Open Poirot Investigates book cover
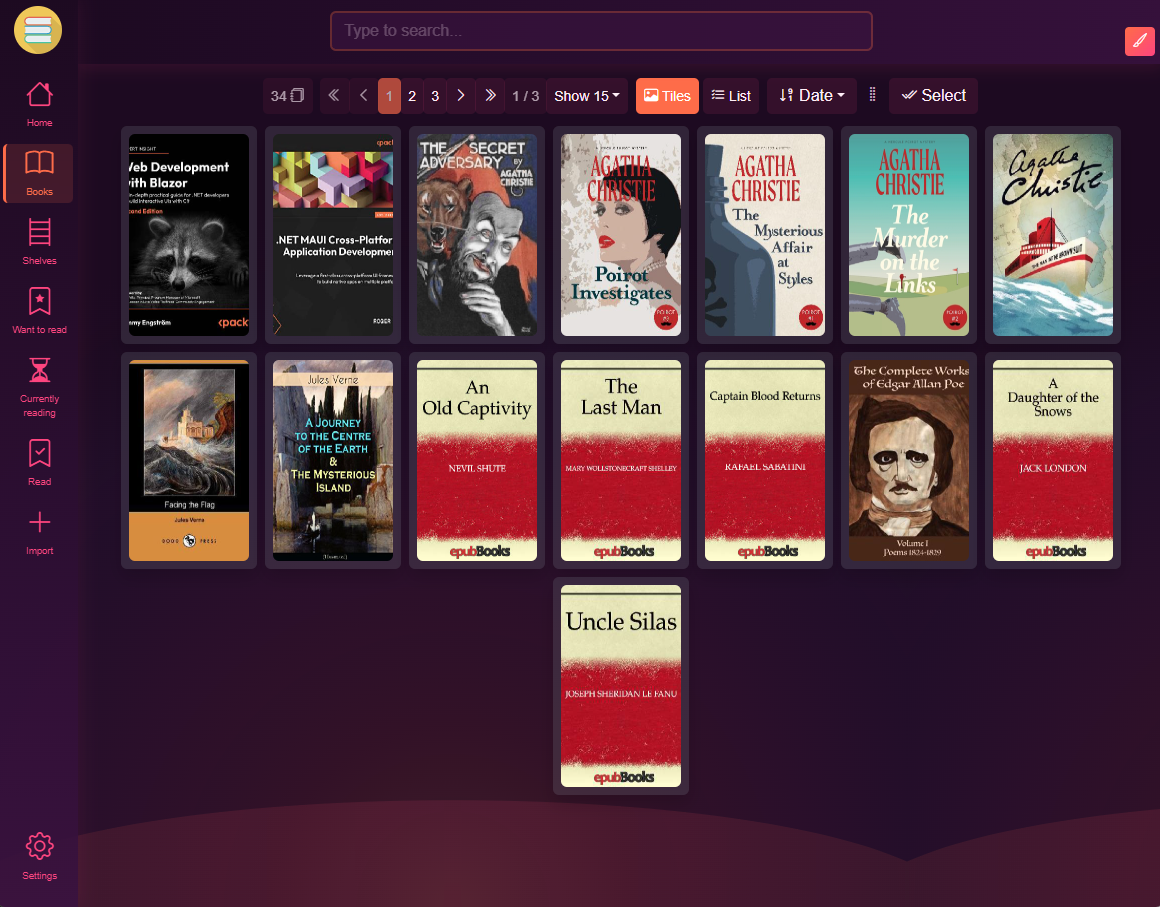The image size is (1160, 907). tap(621, 235)
